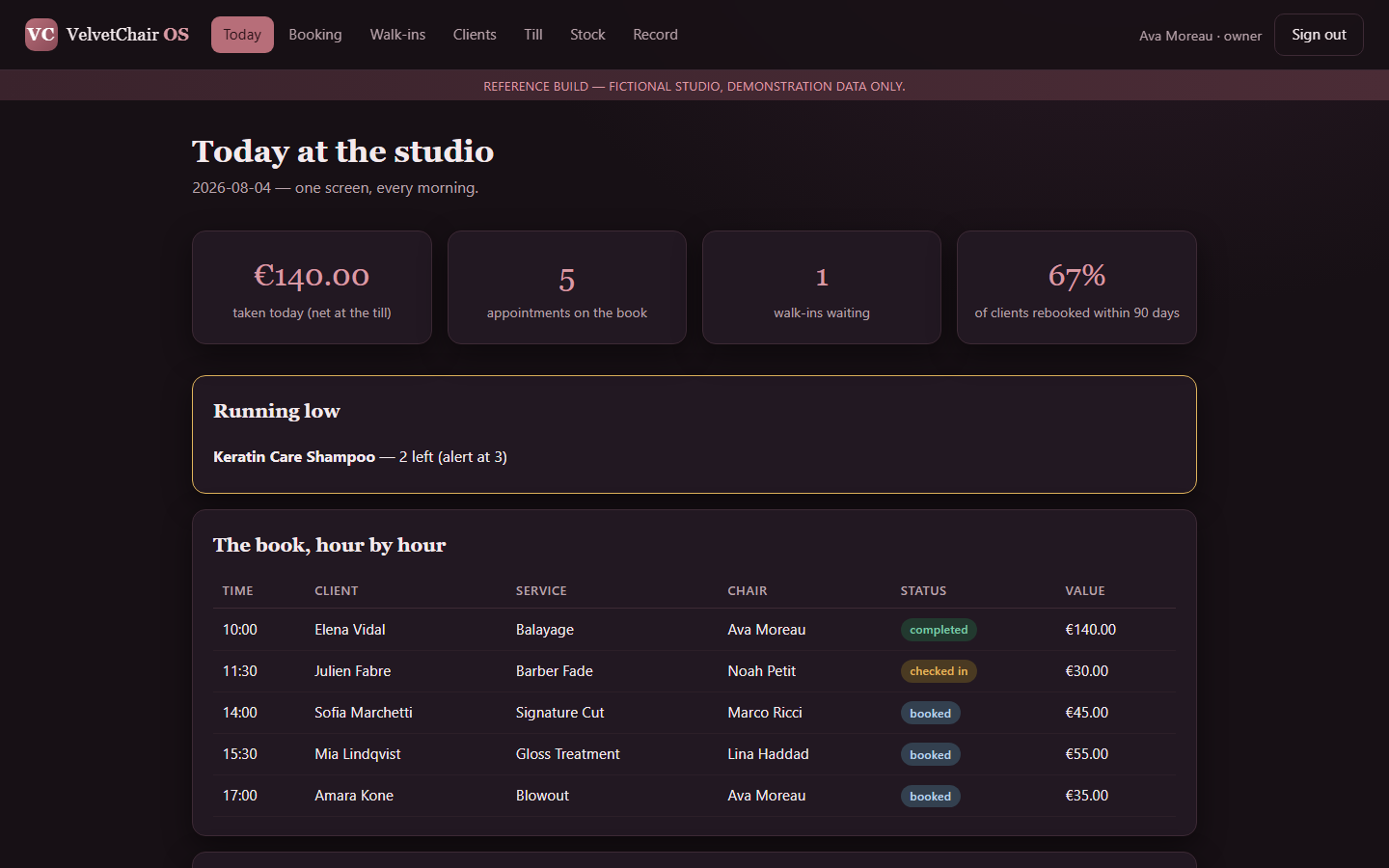Select the 5 appointments on the book card
Image resolution: width=1389 pixels, height=868 pixels.
click(567, 287)
